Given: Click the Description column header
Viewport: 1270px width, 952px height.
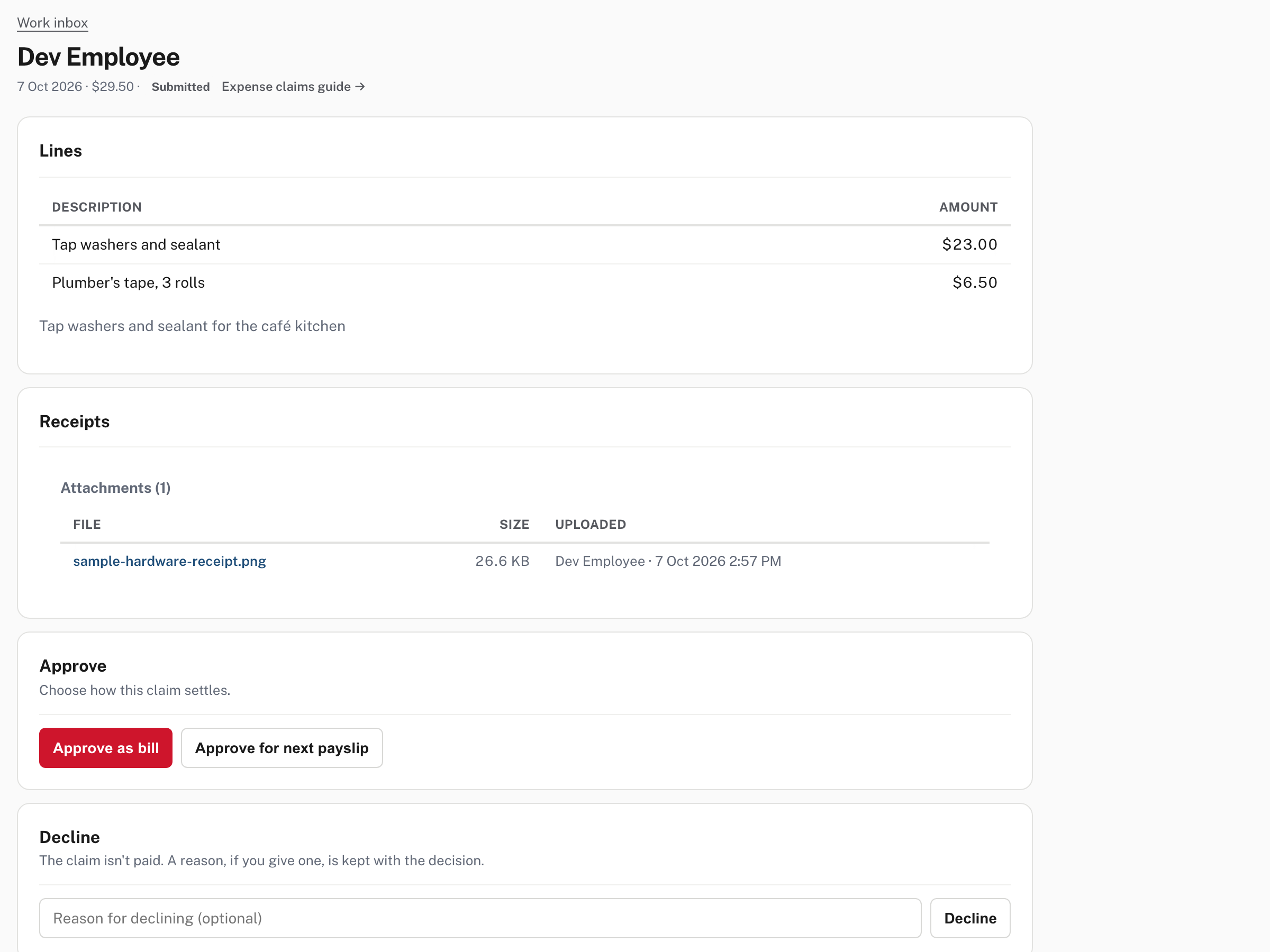Looking at the screenshot, I should tap(96, 207).
